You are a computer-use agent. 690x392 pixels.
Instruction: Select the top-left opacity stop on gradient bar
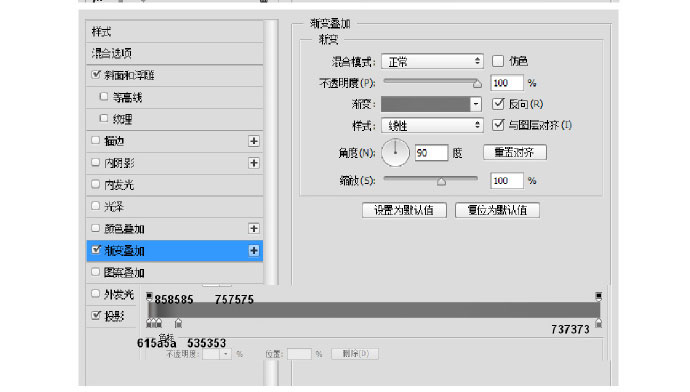(149, 296)
